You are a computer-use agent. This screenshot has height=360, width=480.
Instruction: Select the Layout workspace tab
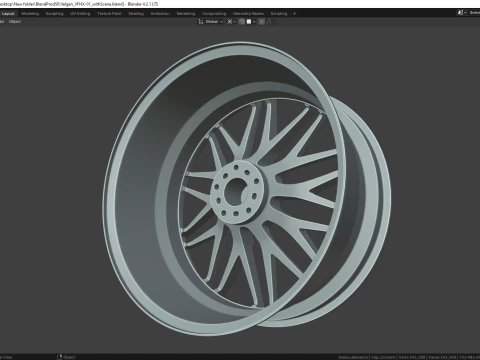point(8,14)
